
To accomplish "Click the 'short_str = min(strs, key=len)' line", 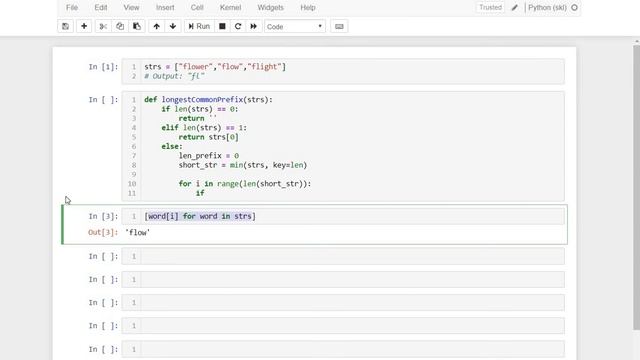I will click(242, 165).
